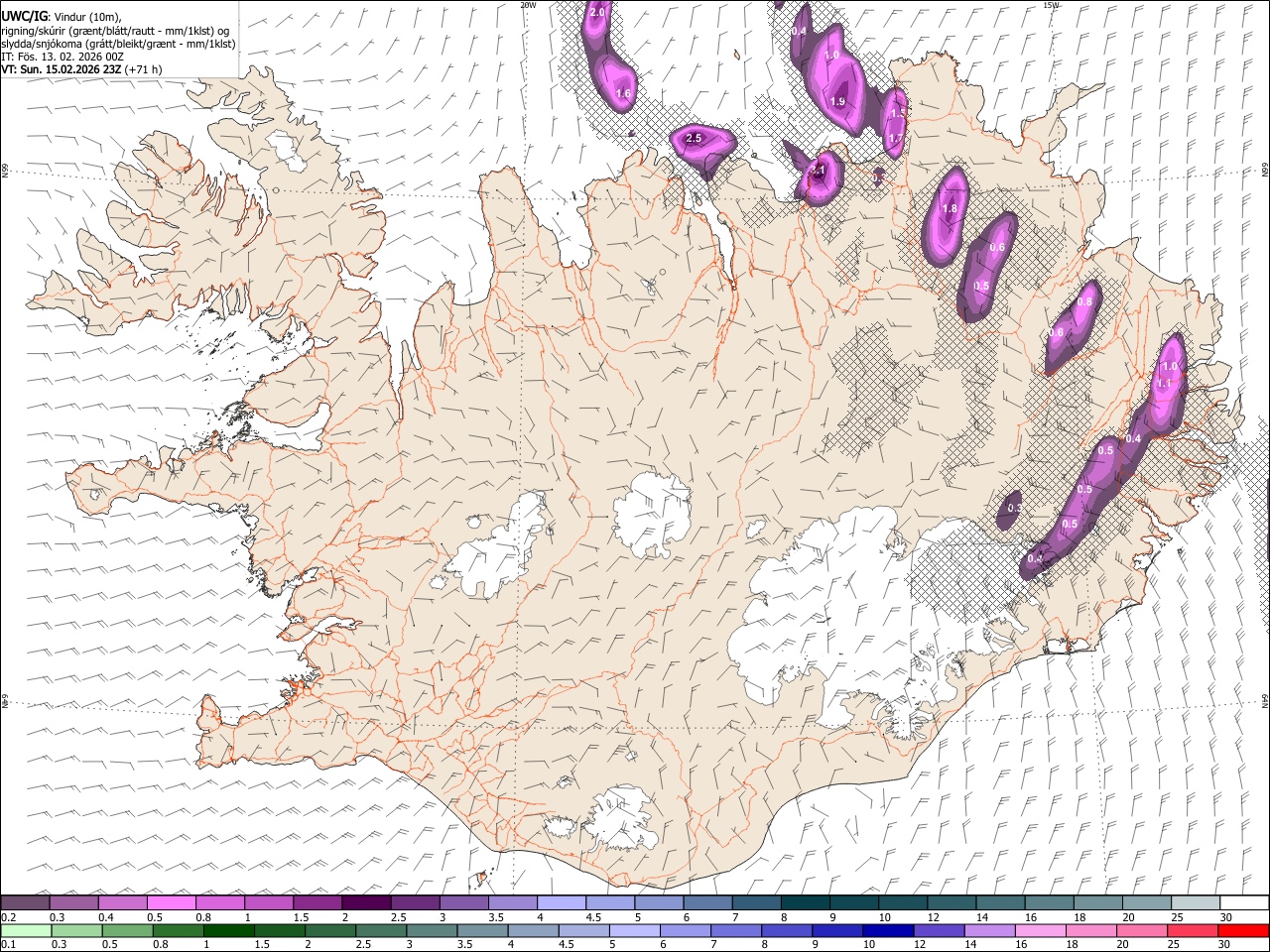The image size is (1270, 952).
Task: Click the lower legend swatch between 14 and 16
Action: pyautogui.click(x=989, y=931)
